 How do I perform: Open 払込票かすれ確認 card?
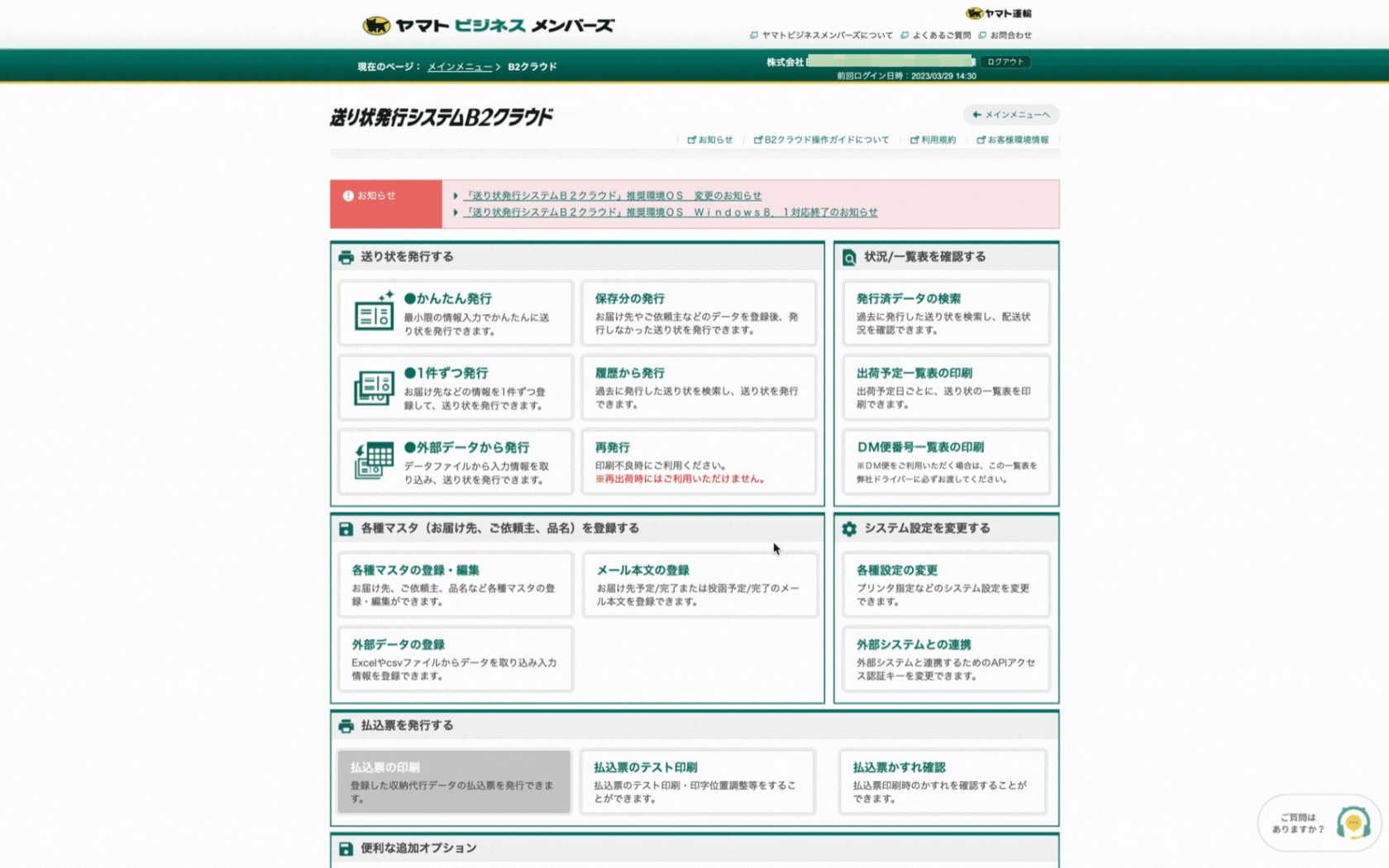click(943, 781)
